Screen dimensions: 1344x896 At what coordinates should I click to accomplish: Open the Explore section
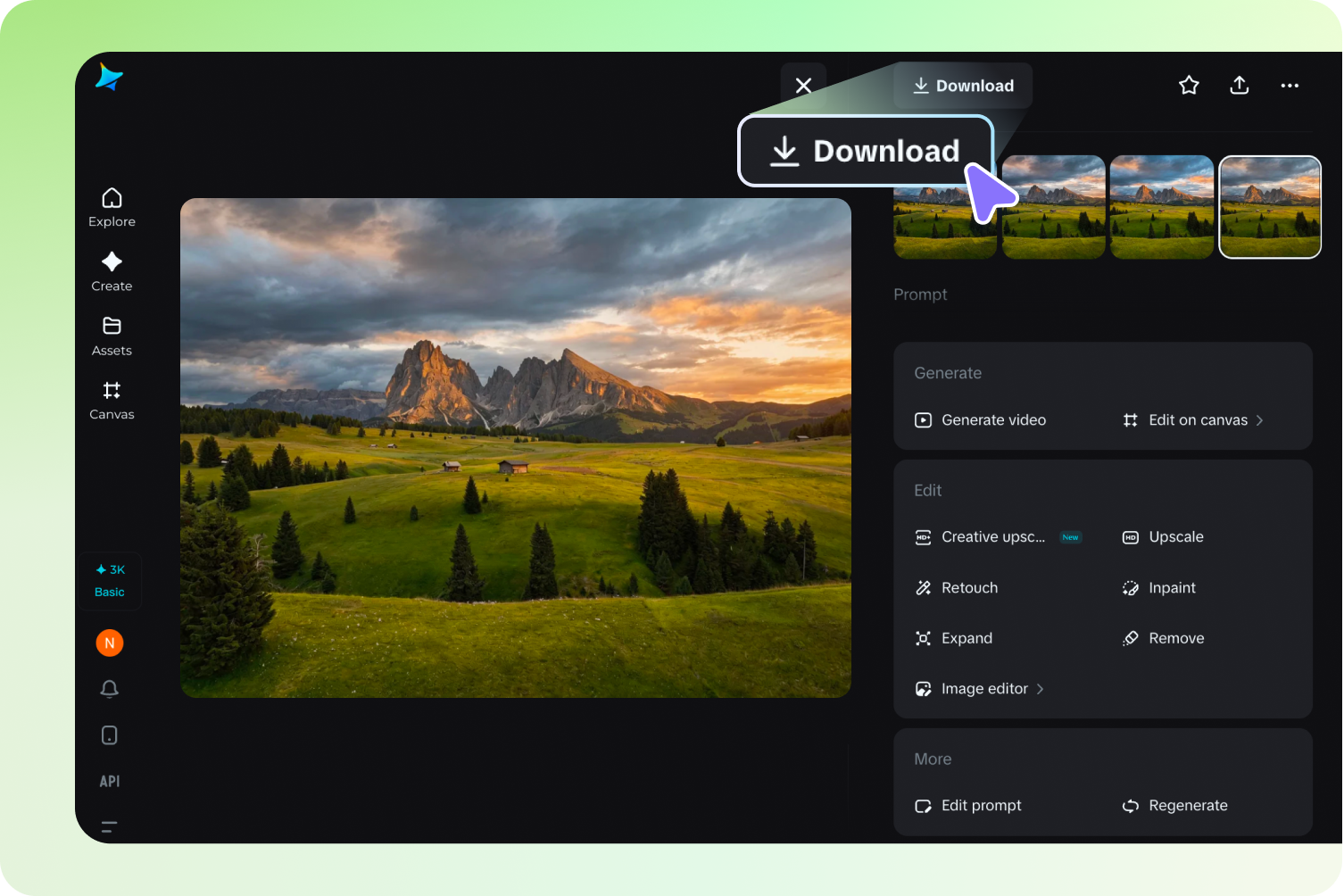[x=111, y=207]
